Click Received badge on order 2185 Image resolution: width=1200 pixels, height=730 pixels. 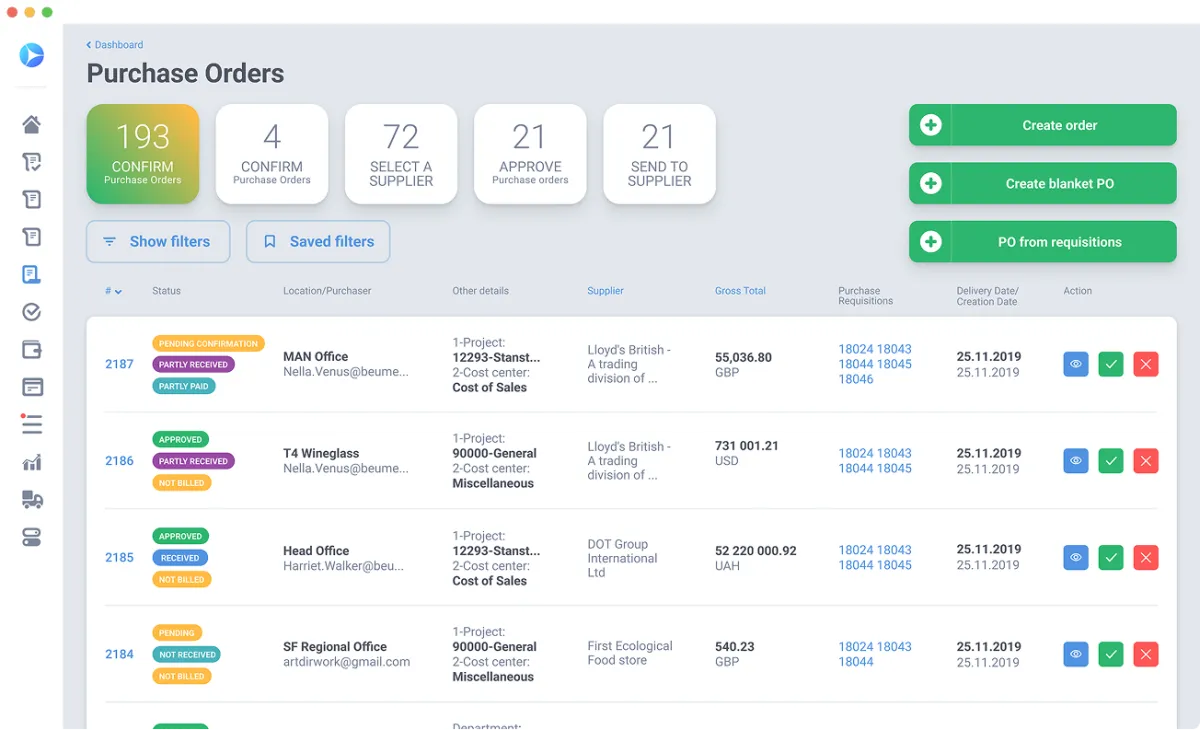tap(180, 558)
